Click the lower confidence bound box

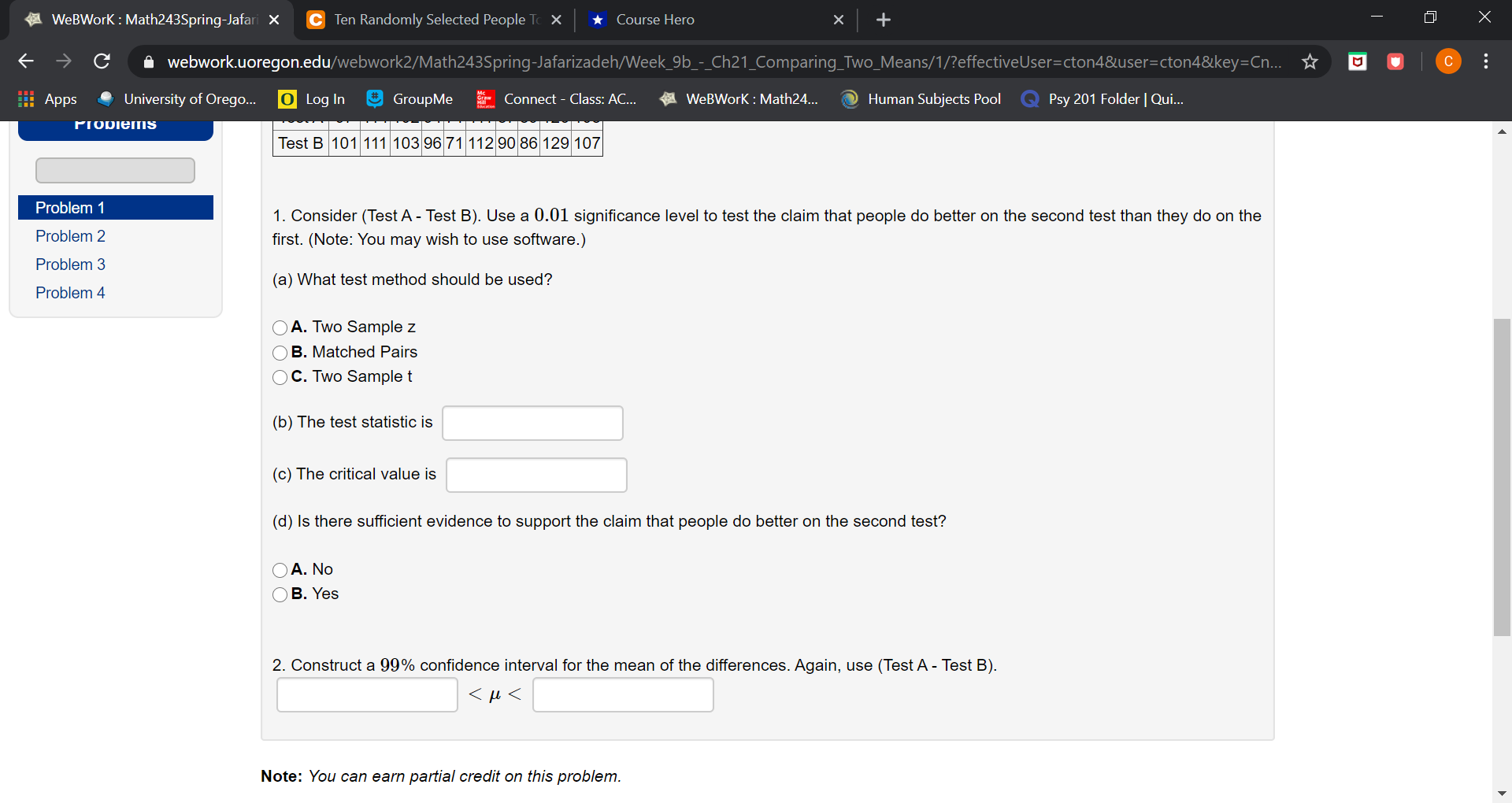click(367, 695)
